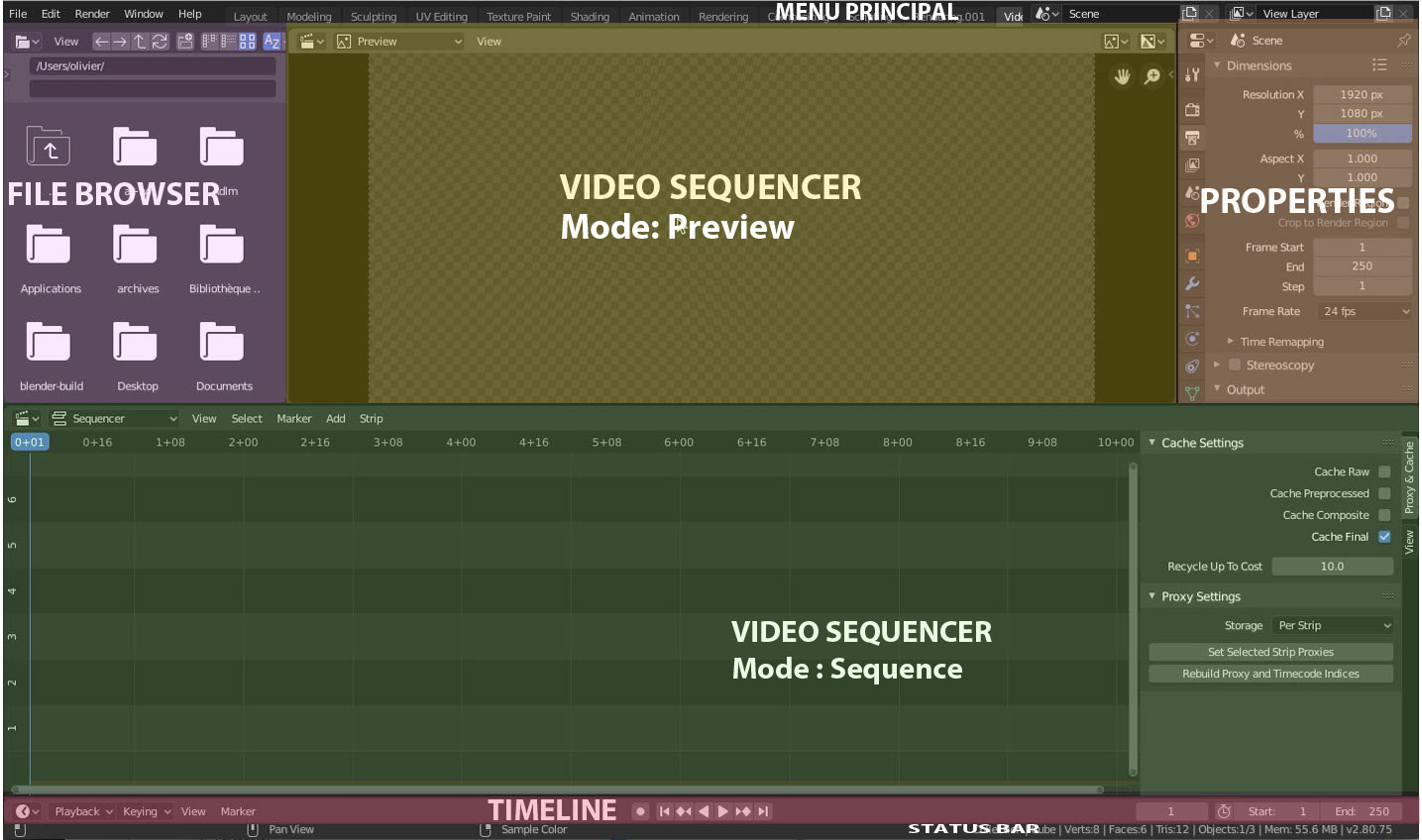Open the Tool properties tab
Viewport: 1422px width, 840px height.
tap(1192, 75)
